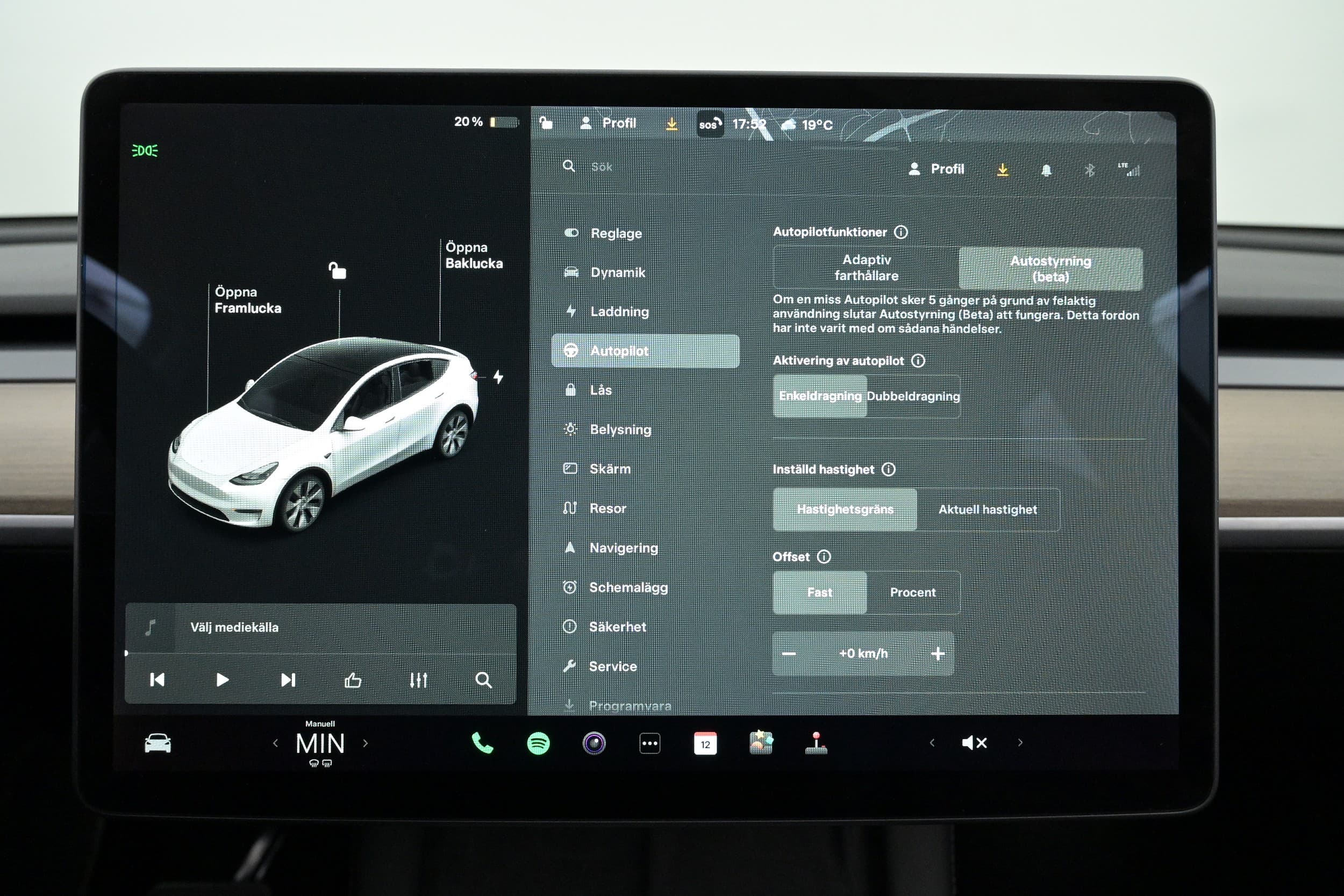Select Autostyrning (beta) option
The height and width of the screenshot is (896, 1344).
(1051, 269)
